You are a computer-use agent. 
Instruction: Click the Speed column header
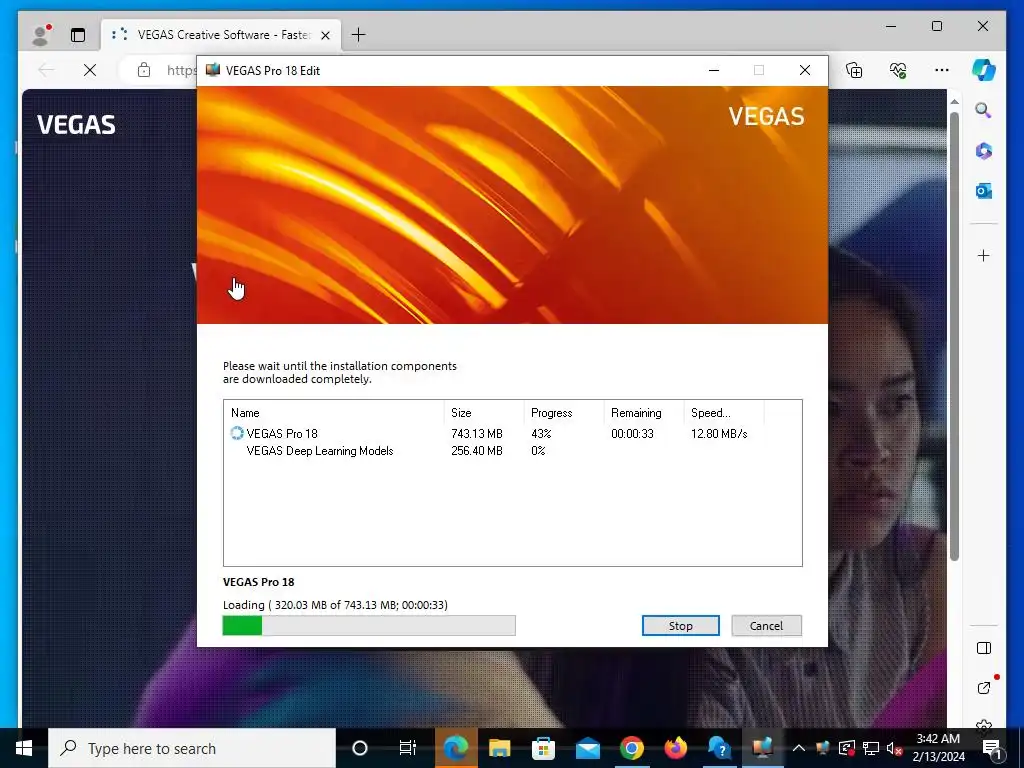tap(724, 413)
